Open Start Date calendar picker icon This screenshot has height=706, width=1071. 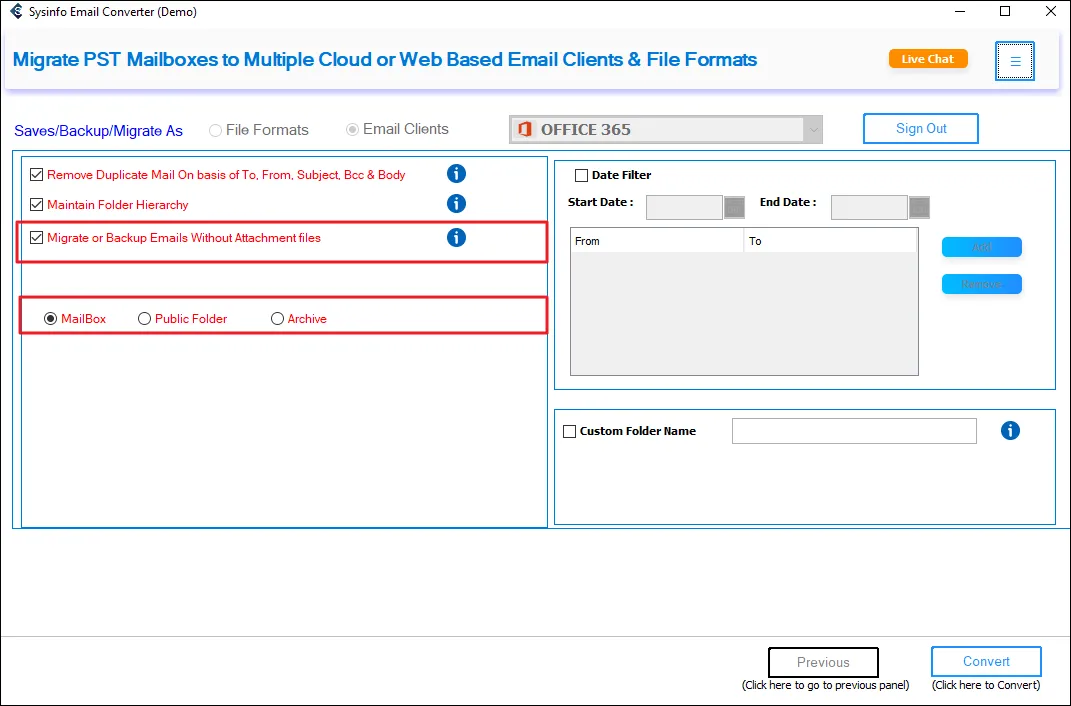(735, 208)
